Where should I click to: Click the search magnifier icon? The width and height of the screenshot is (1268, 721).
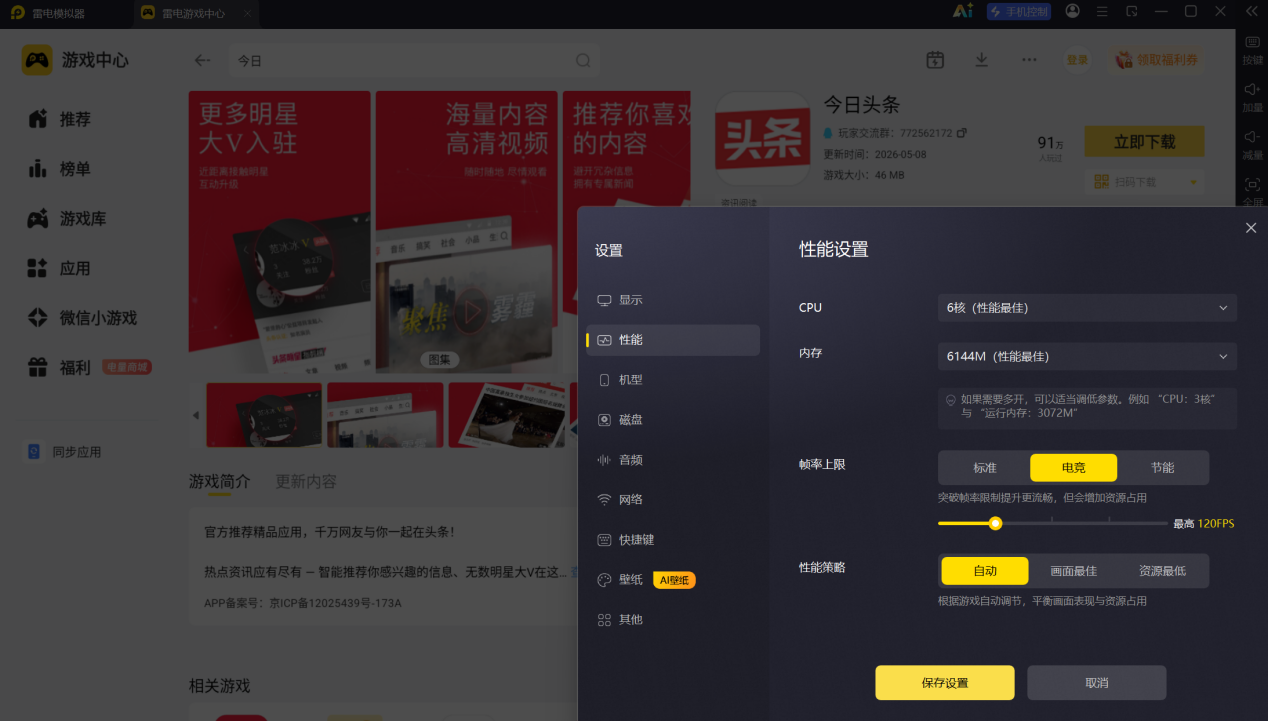pos(583,60)
